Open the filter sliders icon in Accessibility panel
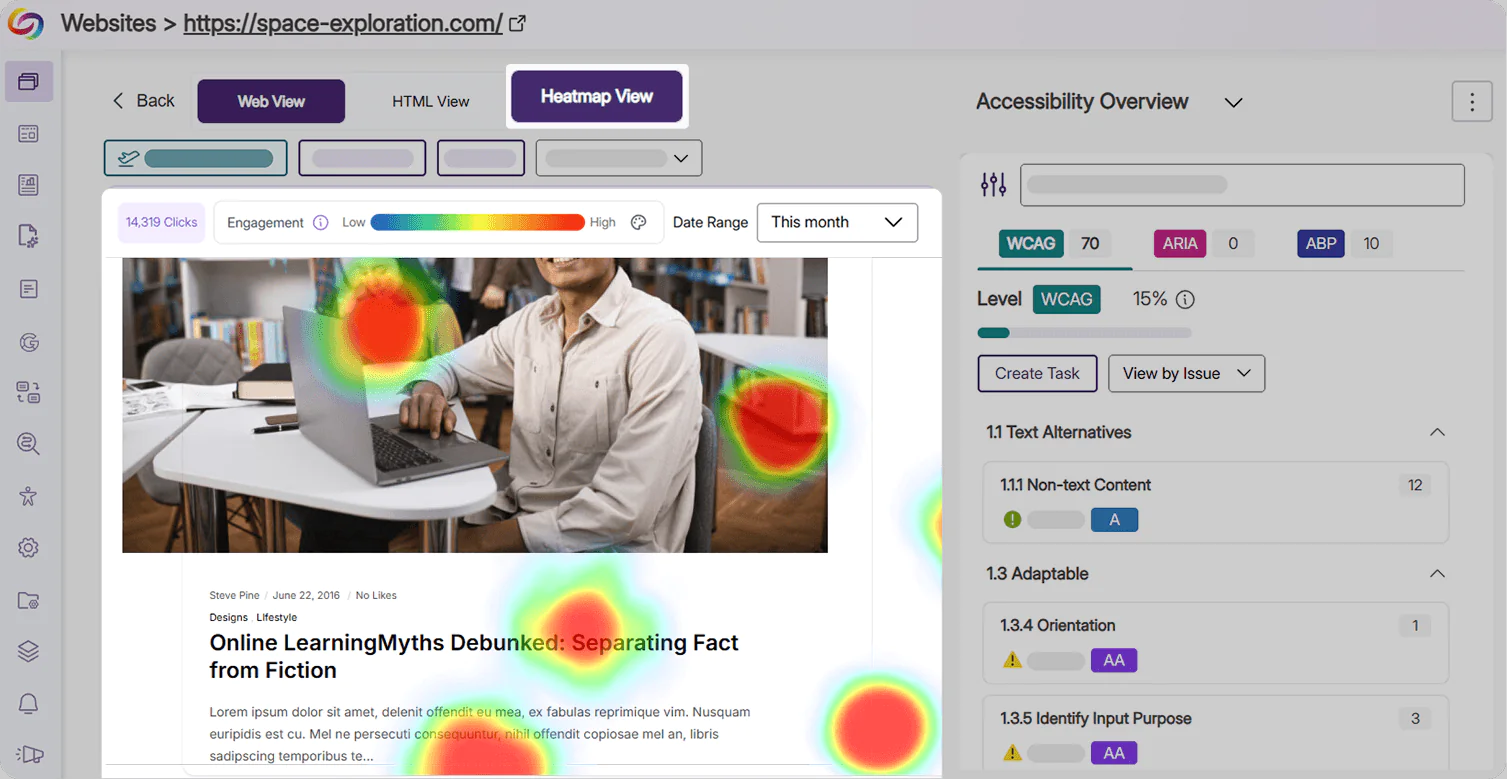 coord(993,184)
